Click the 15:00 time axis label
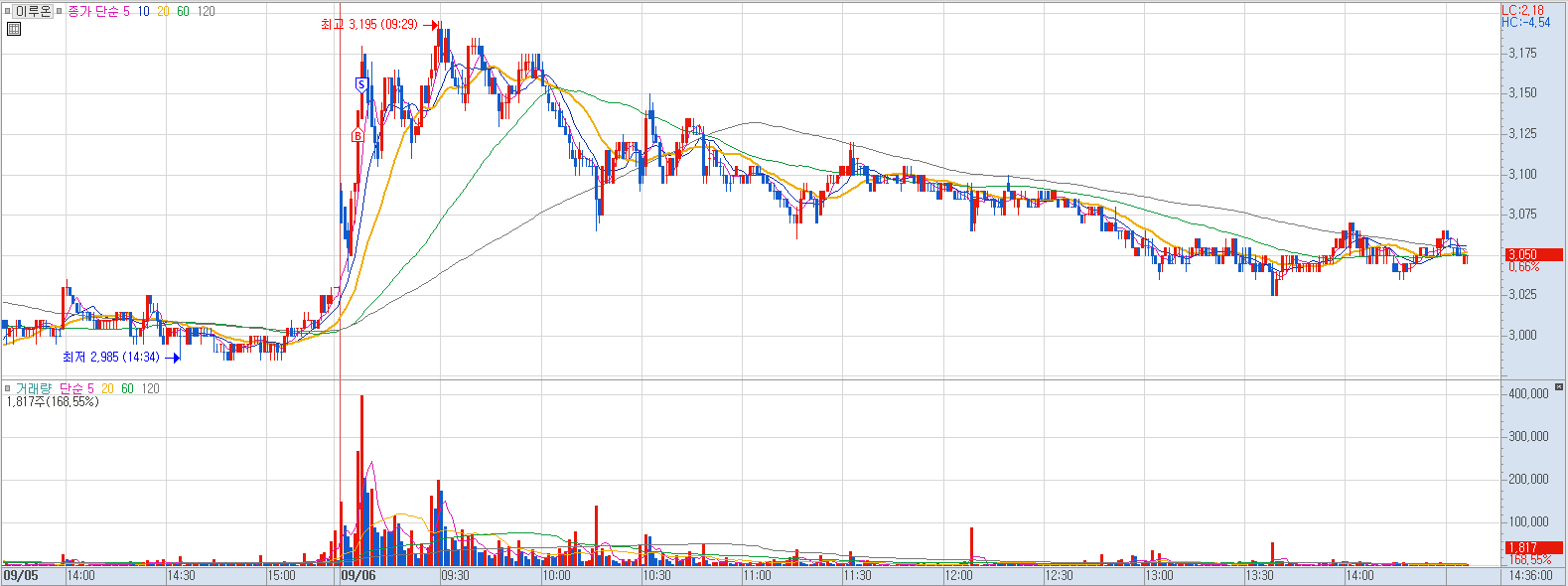This screenshot has width=1568, height=586. (x=281, y=575)
